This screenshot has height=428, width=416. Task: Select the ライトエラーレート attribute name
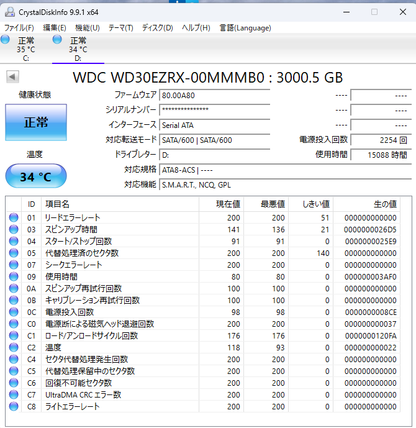click(x=72, y=406)
